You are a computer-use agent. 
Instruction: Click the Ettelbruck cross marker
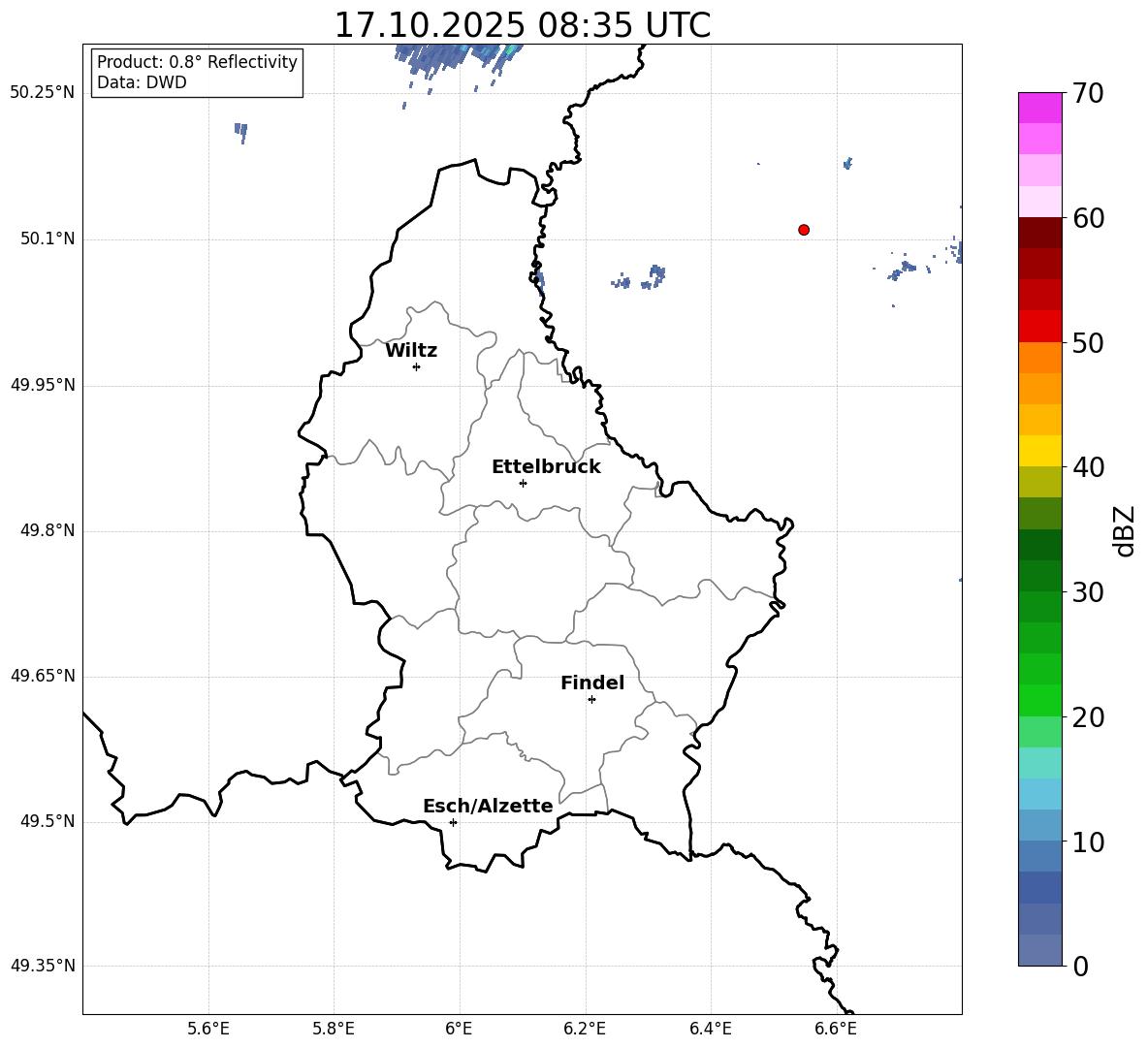(523, 483)
